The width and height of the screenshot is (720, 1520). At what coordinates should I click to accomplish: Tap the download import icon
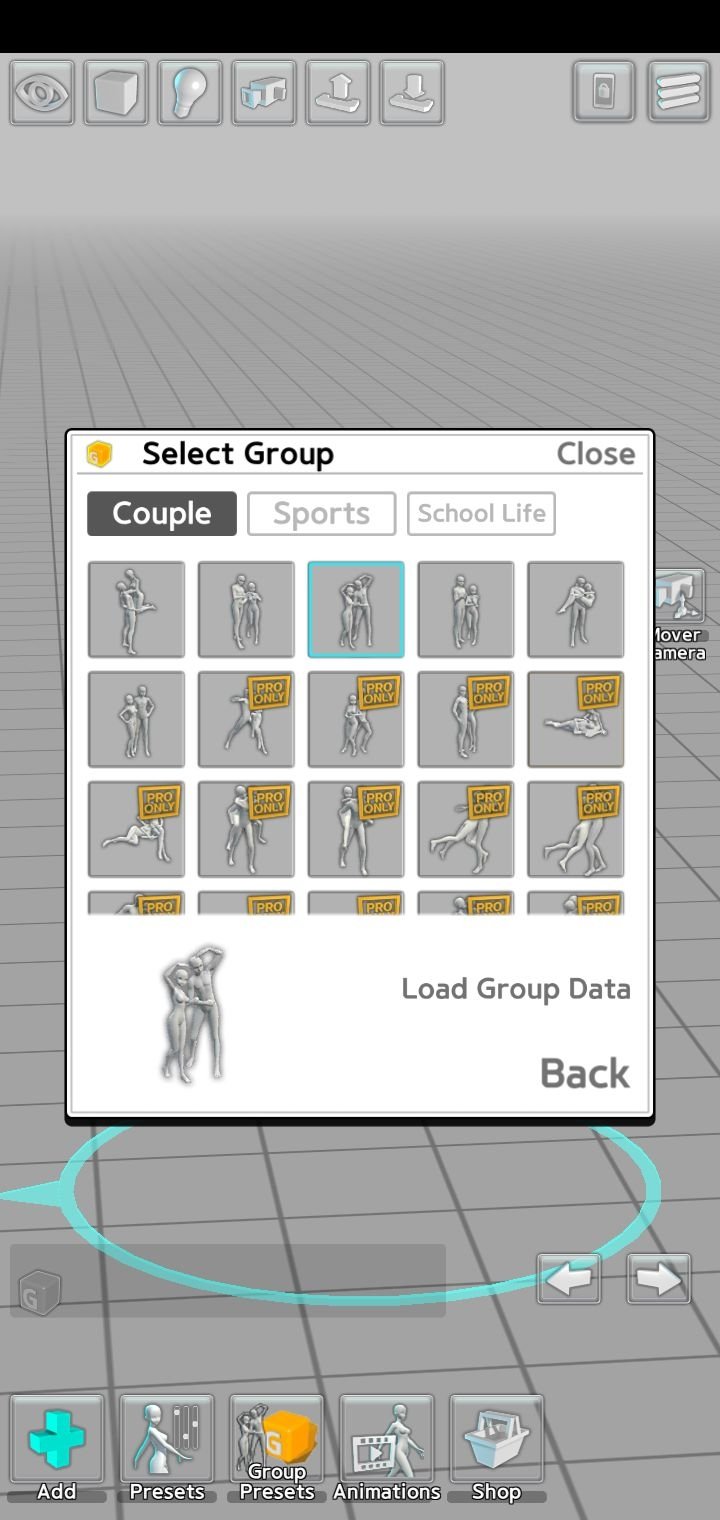pyautogui.click(x=412, y=93)
